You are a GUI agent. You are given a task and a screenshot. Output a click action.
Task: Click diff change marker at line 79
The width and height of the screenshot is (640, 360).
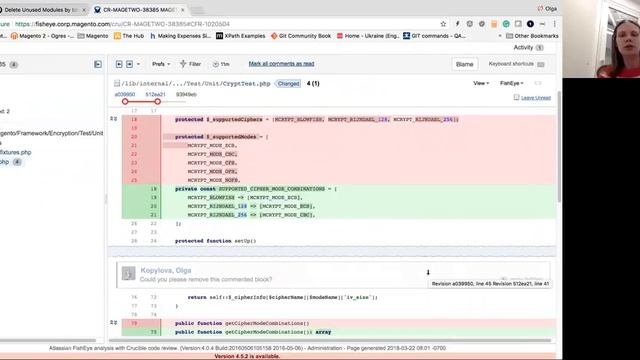coord(113,322)
